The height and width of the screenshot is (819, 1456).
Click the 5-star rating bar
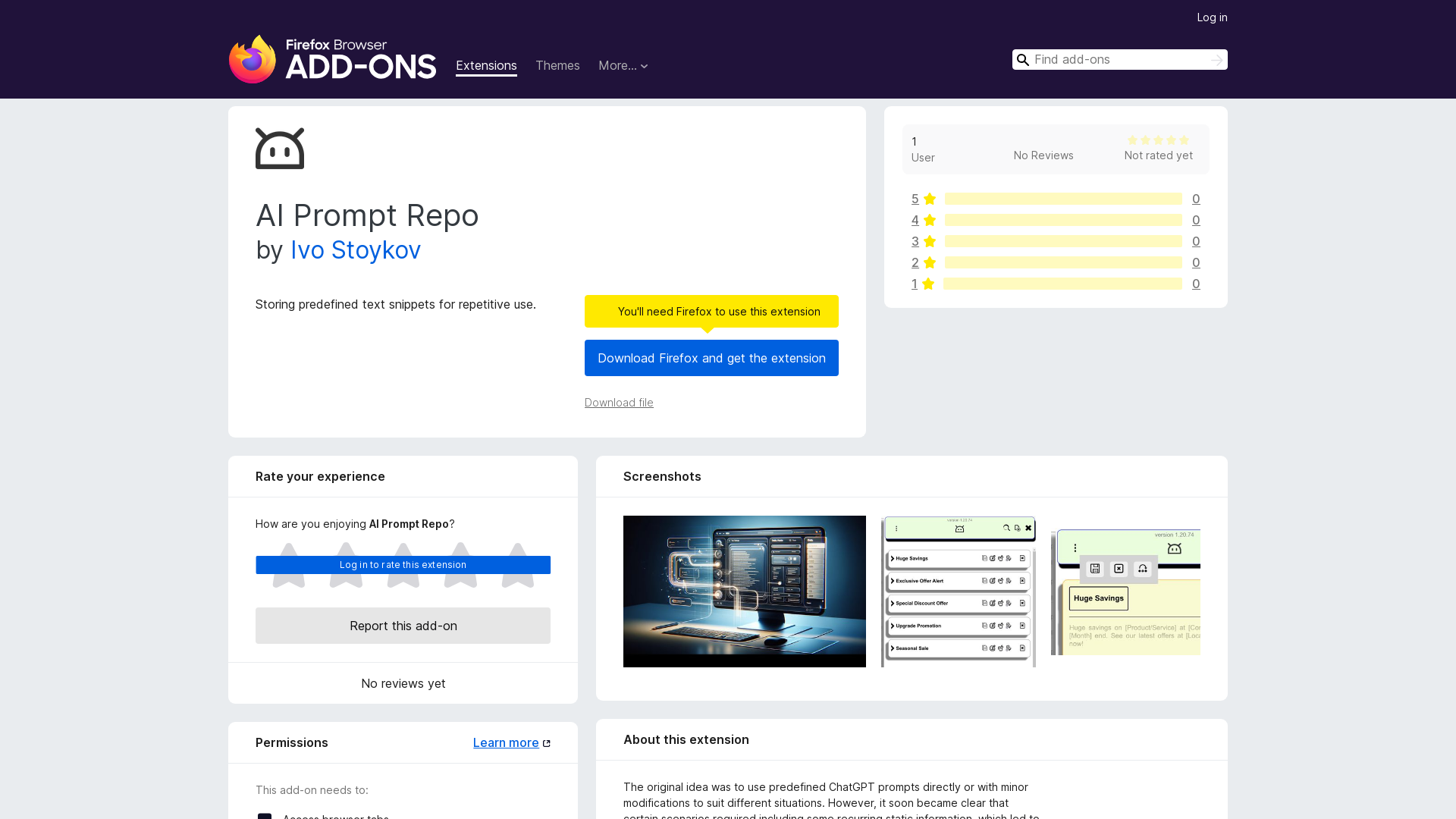click(x=1063, y=199)
